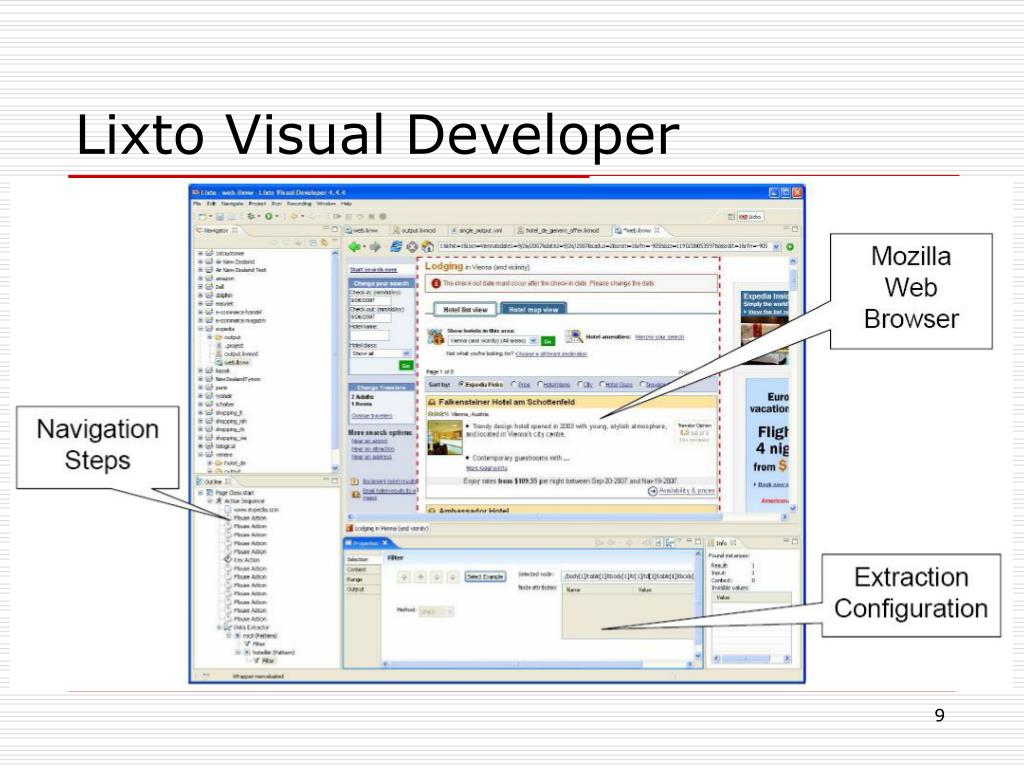Click Link with Editor icon in Navigator
Viewport: 1024px width, 768px height.
[x=324, y=242]
